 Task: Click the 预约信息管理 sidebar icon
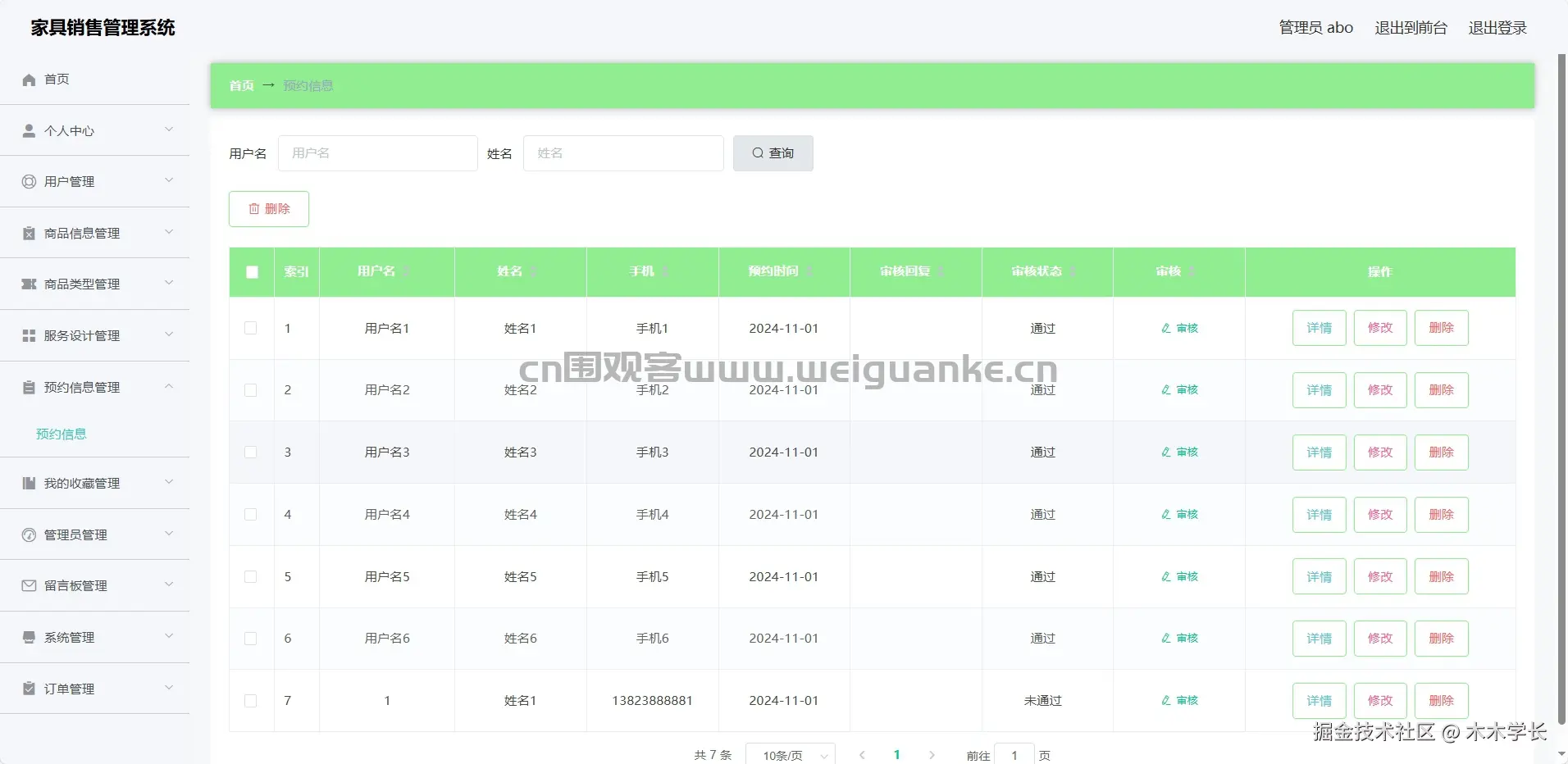(29, 387)
